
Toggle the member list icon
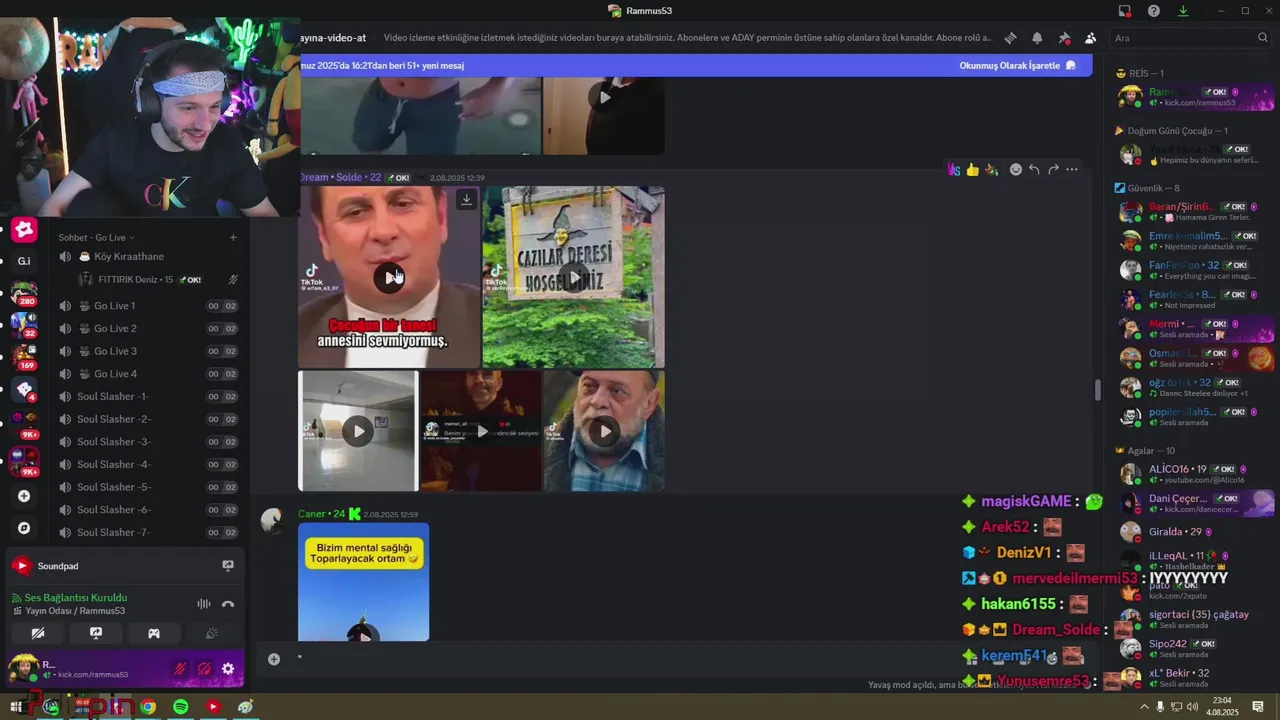(x=1090, y=38)
